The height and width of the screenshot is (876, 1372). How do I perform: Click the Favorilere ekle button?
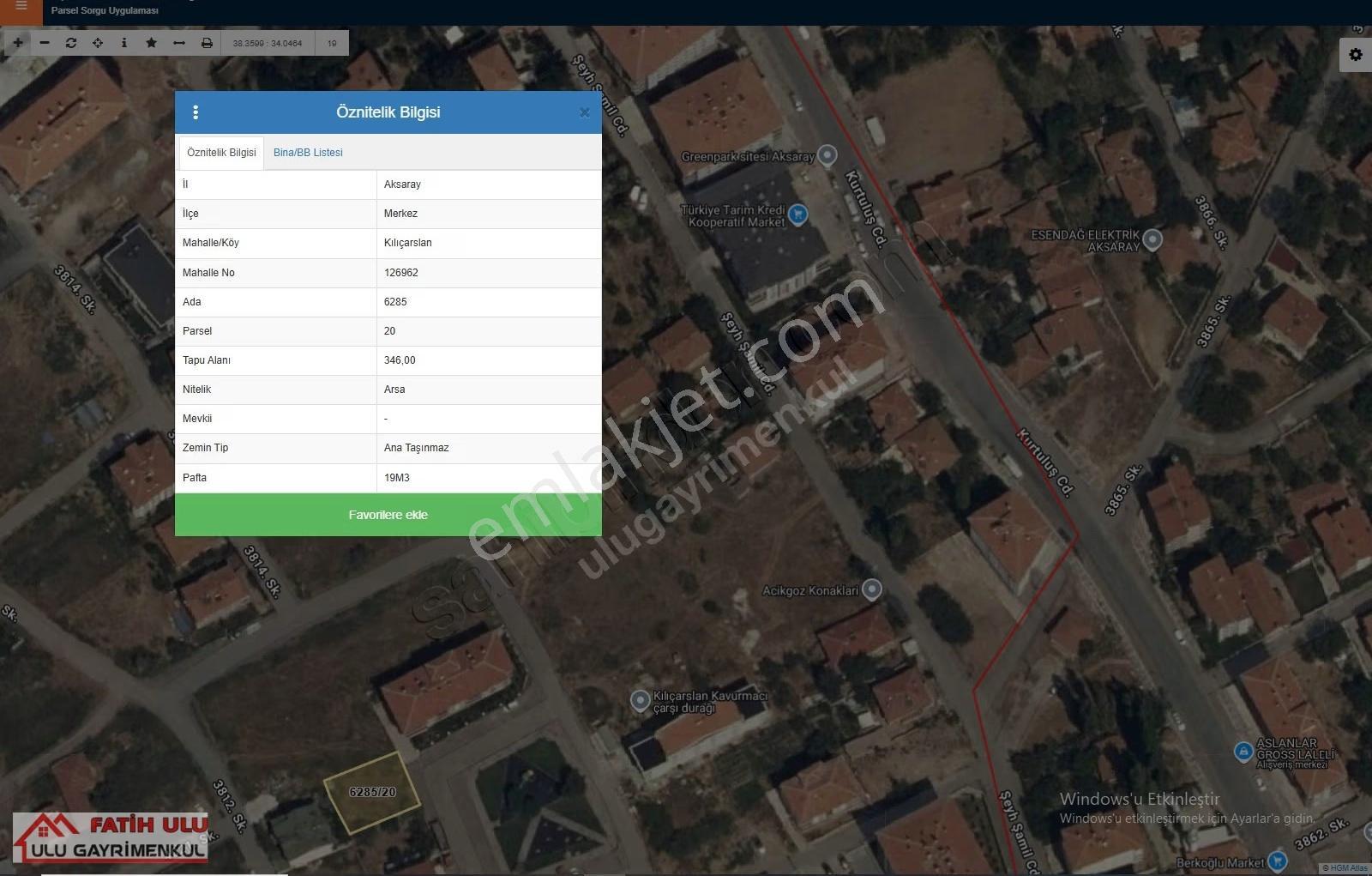388,515
